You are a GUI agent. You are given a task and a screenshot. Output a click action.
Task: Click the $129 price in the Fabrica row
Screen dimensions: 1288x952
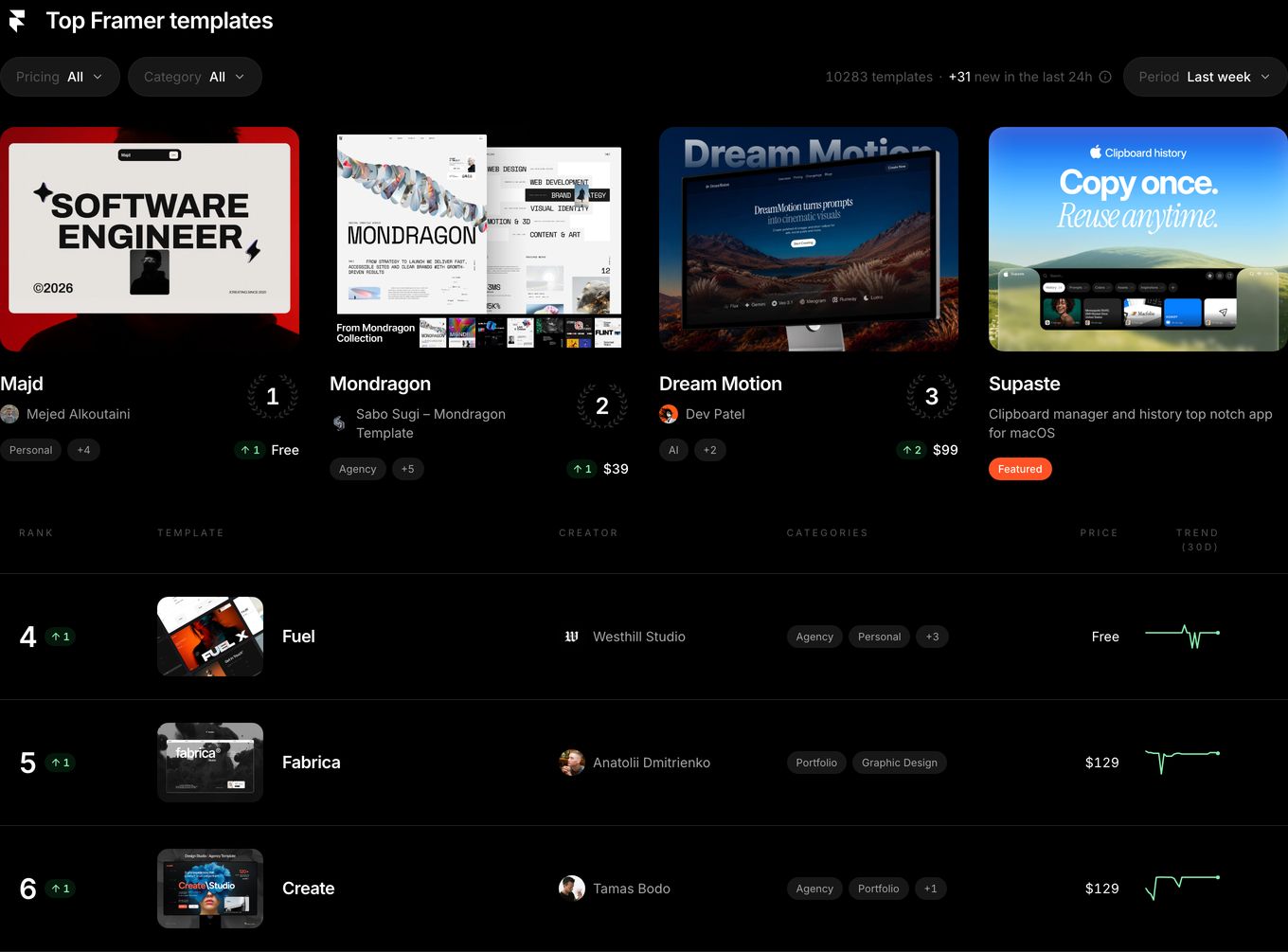[x=1102, y=763]
